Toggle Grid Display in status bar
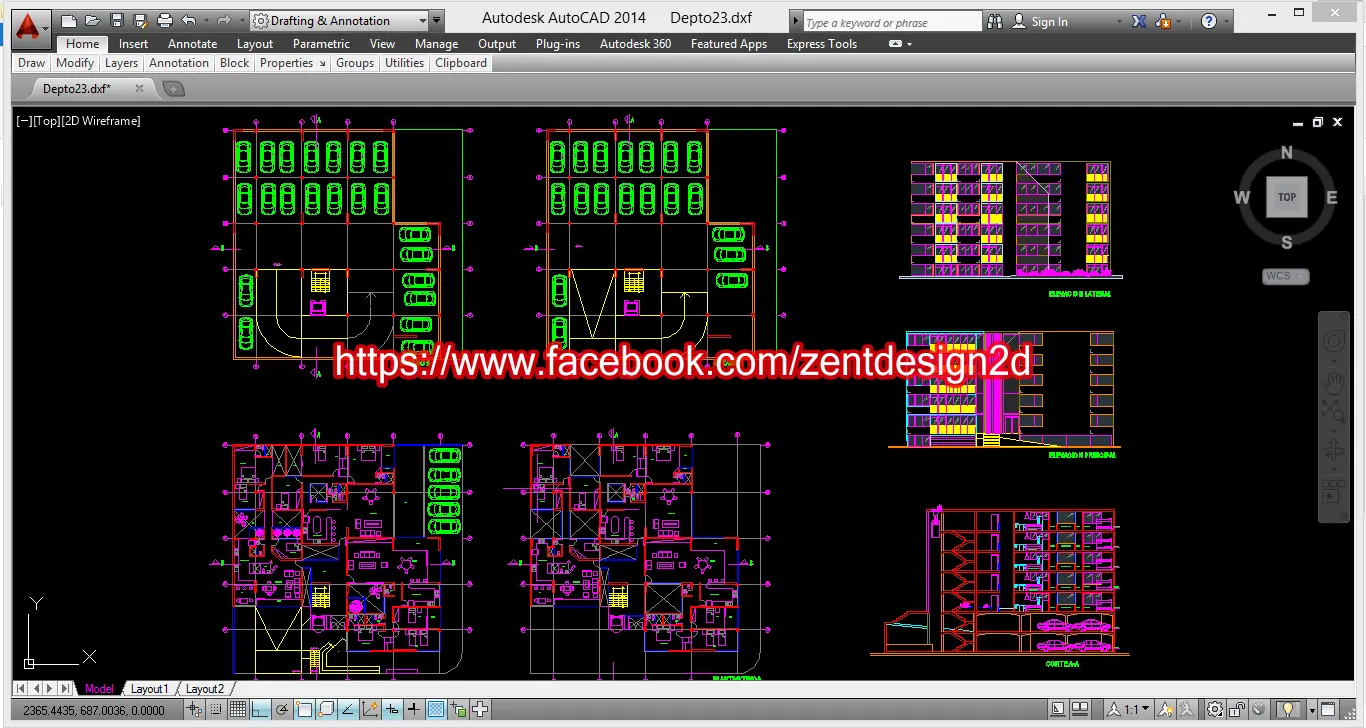 [x=237, y=710]
